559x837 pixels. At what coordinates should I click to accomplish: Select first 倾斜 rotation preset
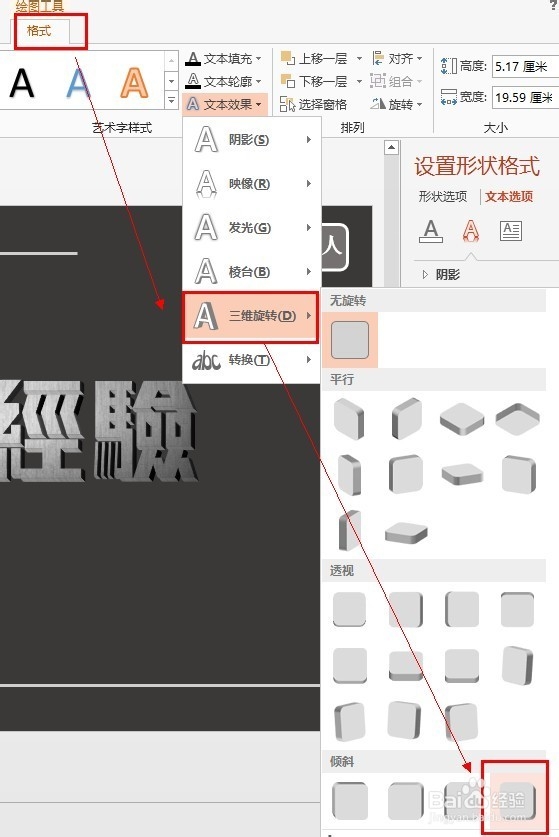pyautogui.click(x=350, y=801)
